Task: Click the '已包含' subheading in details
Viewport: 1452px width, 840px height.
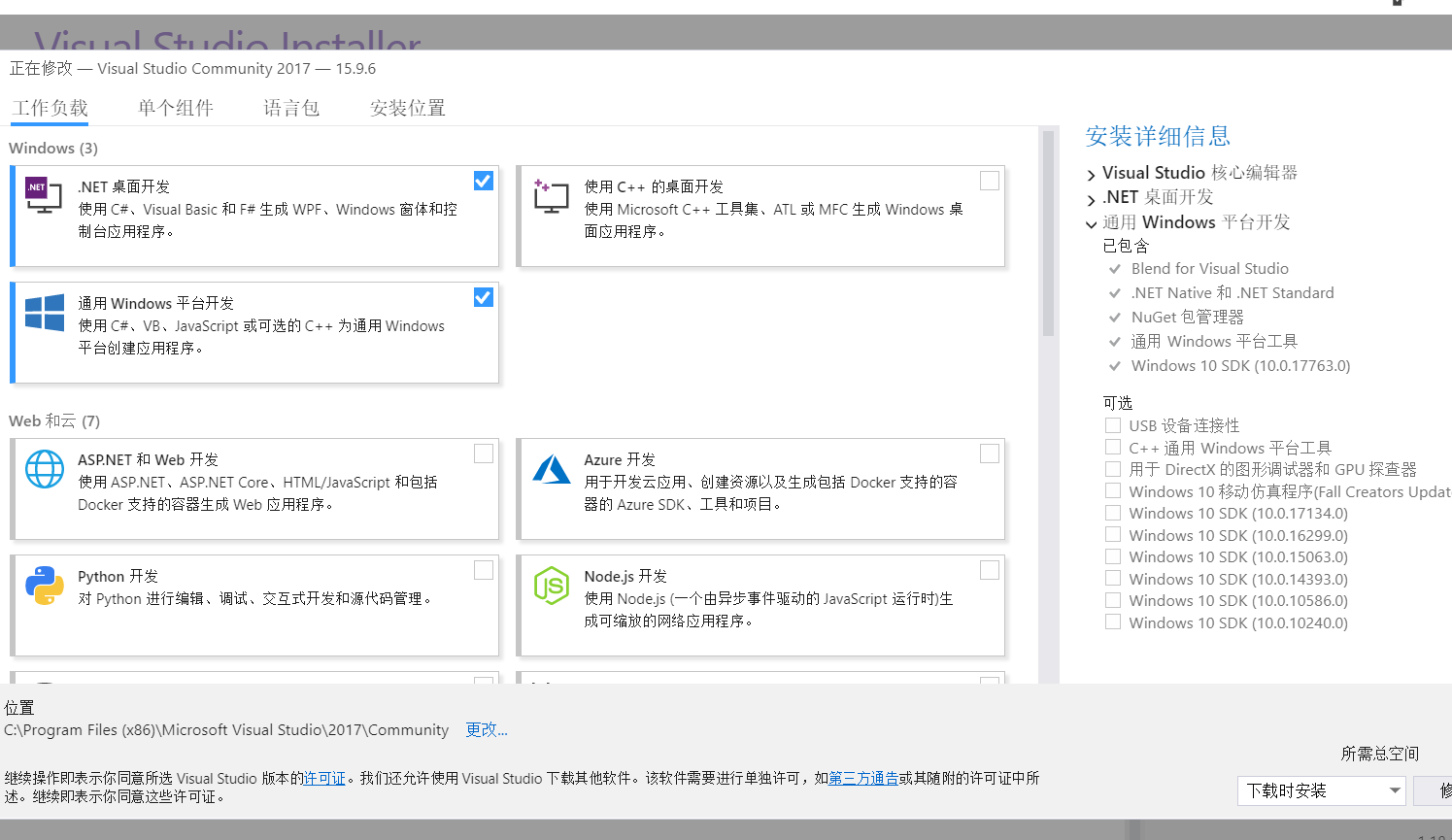Action: coord(1126,246)
